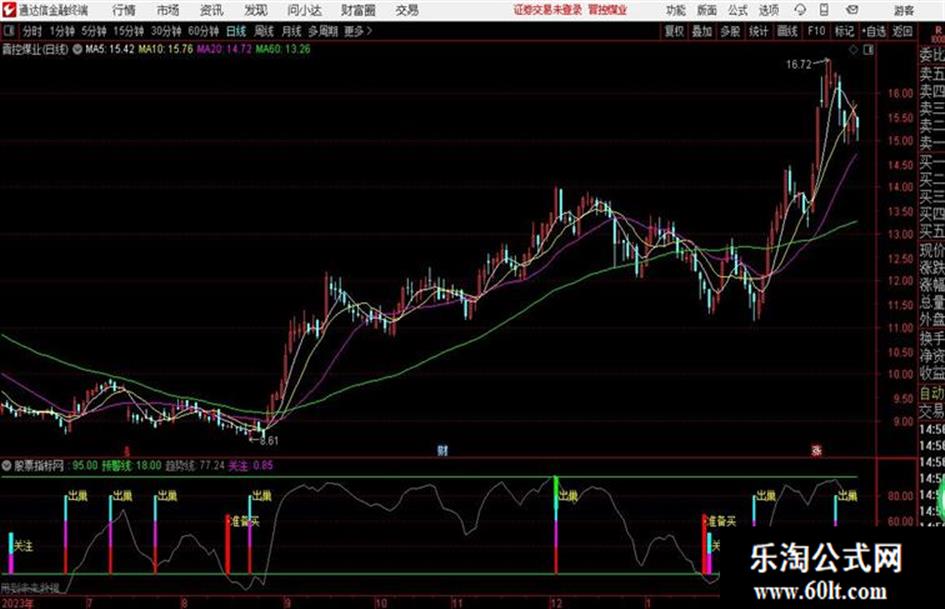The width and height of the screenshot is (945, 609).
Task: Toggle the panel layout icon left of 分时
Action: click(x=8, y=31)
